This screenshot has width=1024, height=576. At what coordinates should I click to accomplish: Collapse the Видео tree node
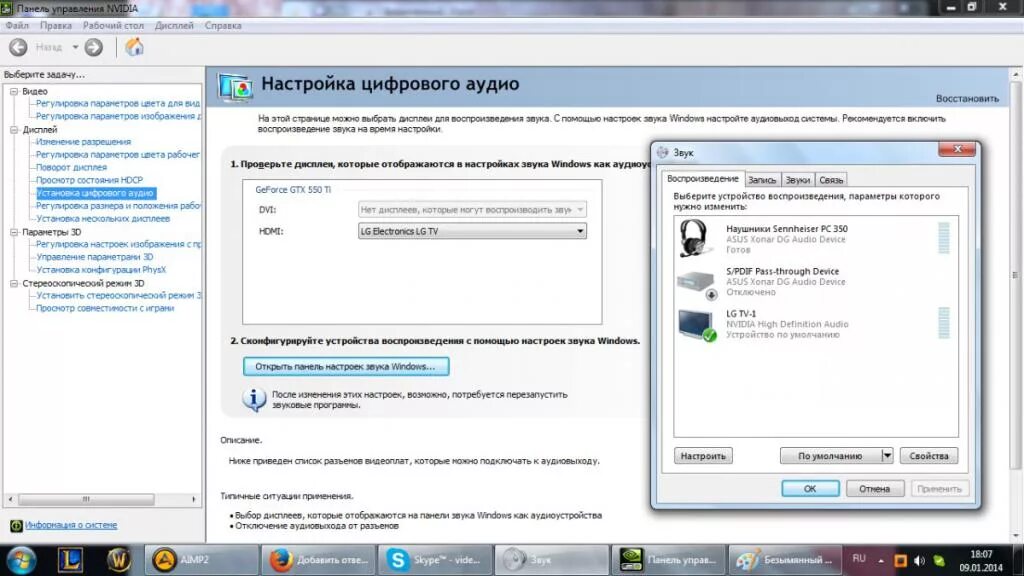pyautogui.click(x=14, y=91)
